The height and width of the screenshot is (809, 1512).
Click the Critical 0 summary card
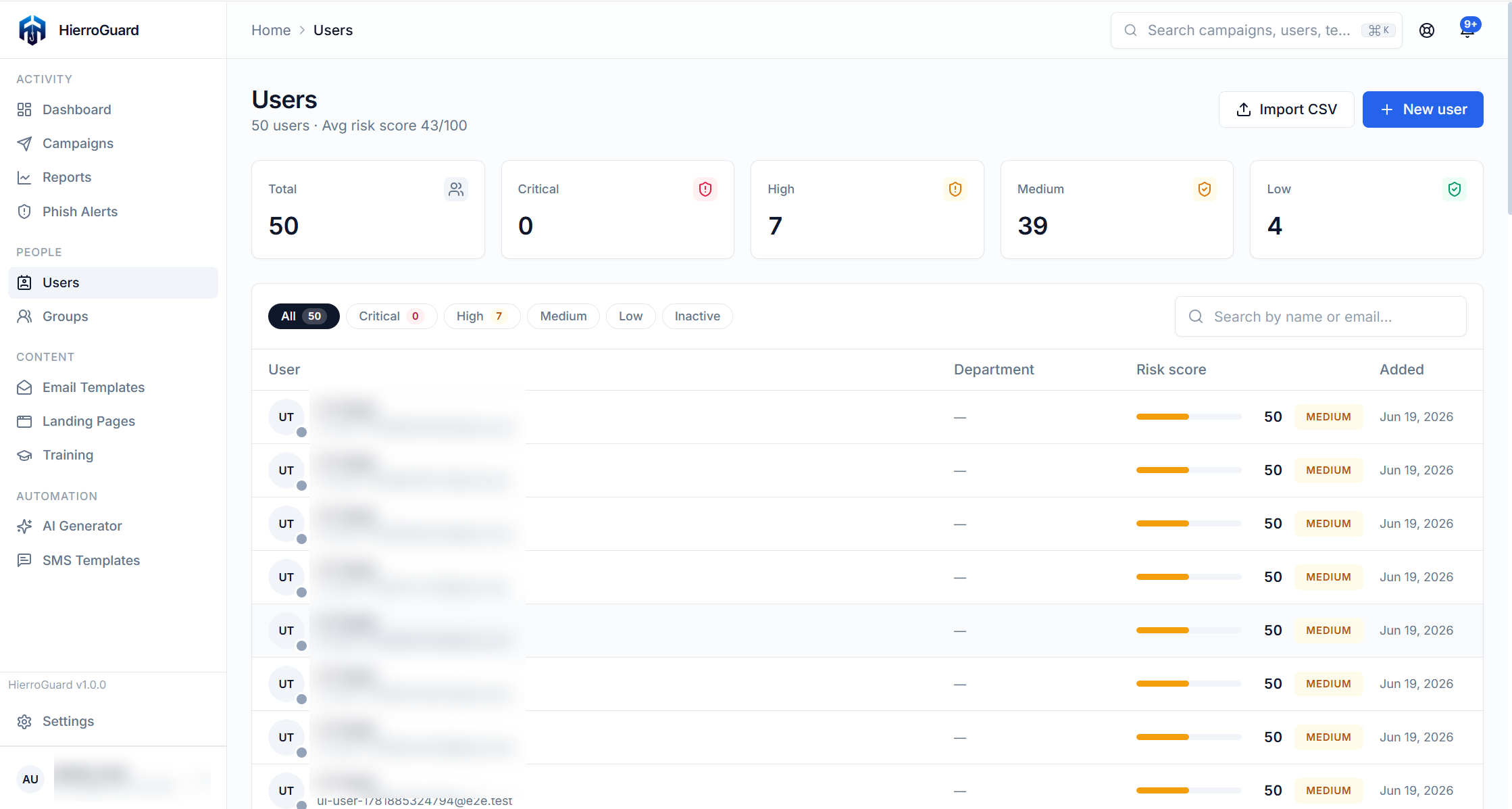click(x=618, y=210)
